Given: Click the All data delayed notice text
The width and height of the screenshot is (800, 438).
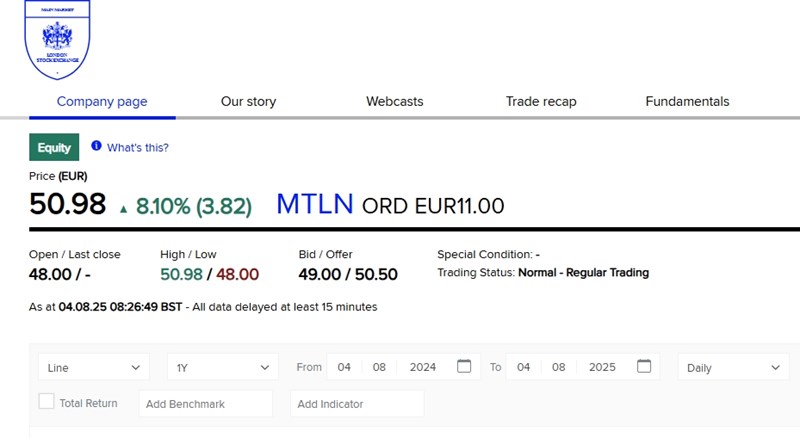Looking at the screenshot, I should tap(285, 307).
